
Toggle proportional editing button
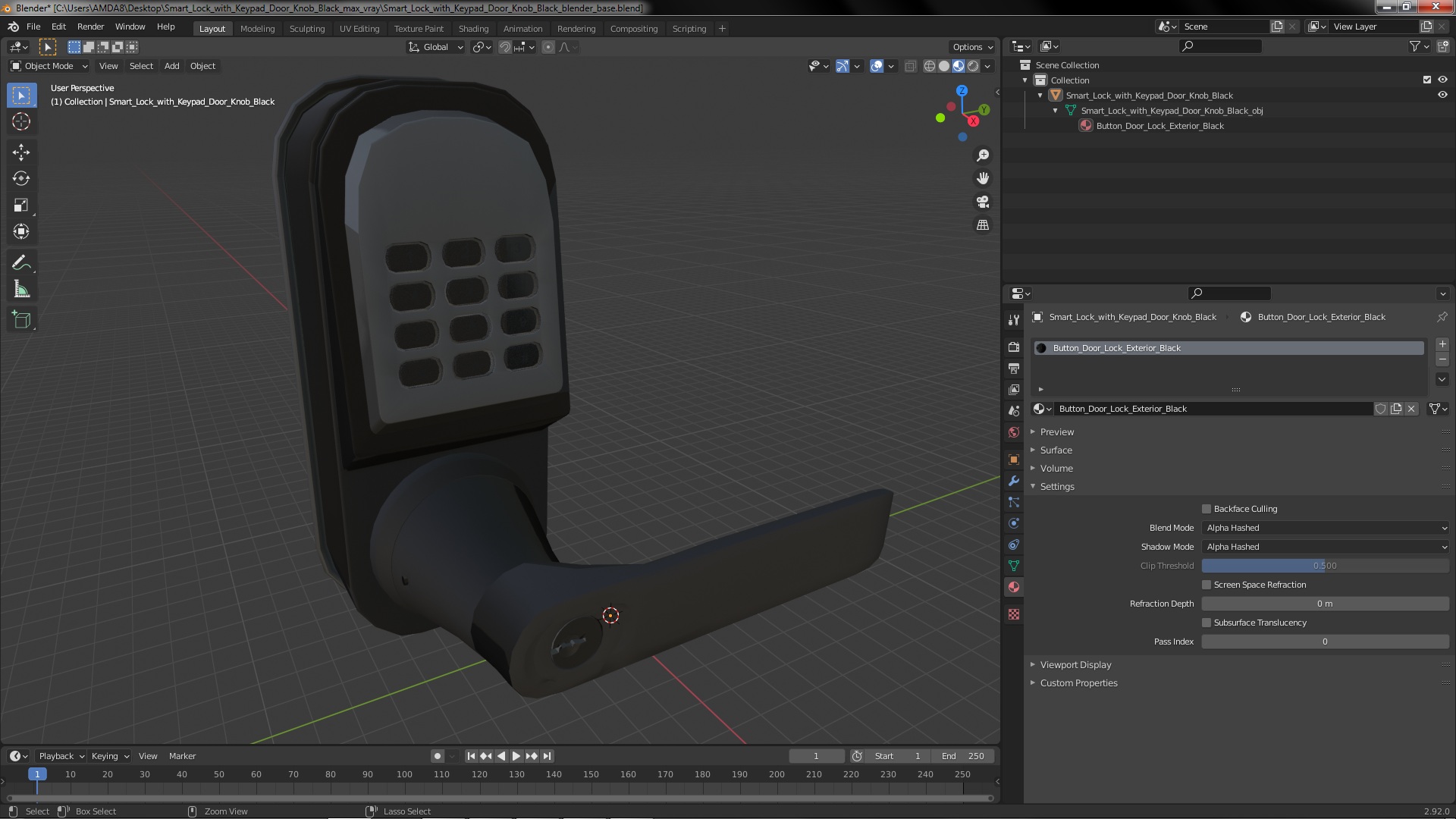tap(548, 47)
